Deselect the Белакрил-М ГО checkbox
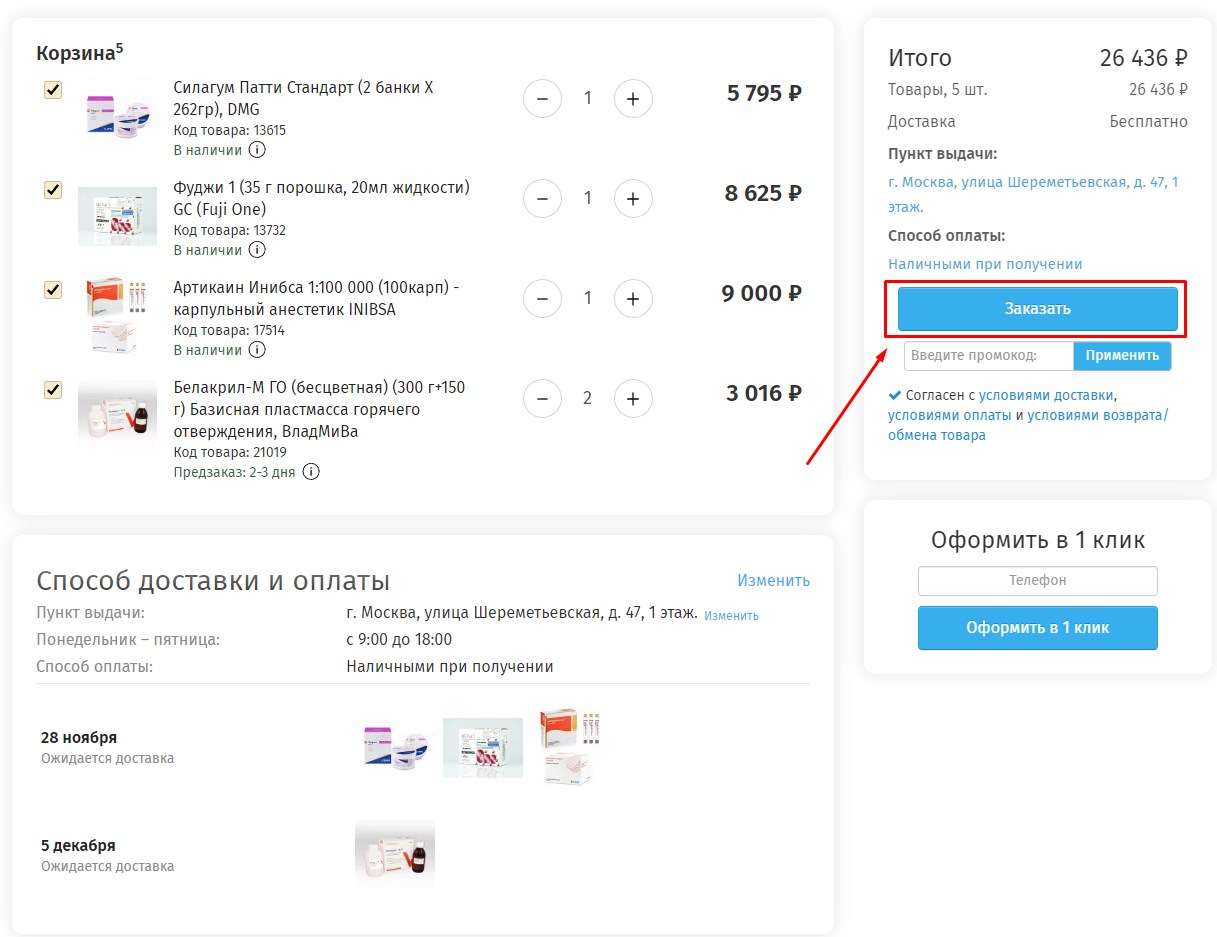This screenshot has height=937, width=1217. [53, 390]
